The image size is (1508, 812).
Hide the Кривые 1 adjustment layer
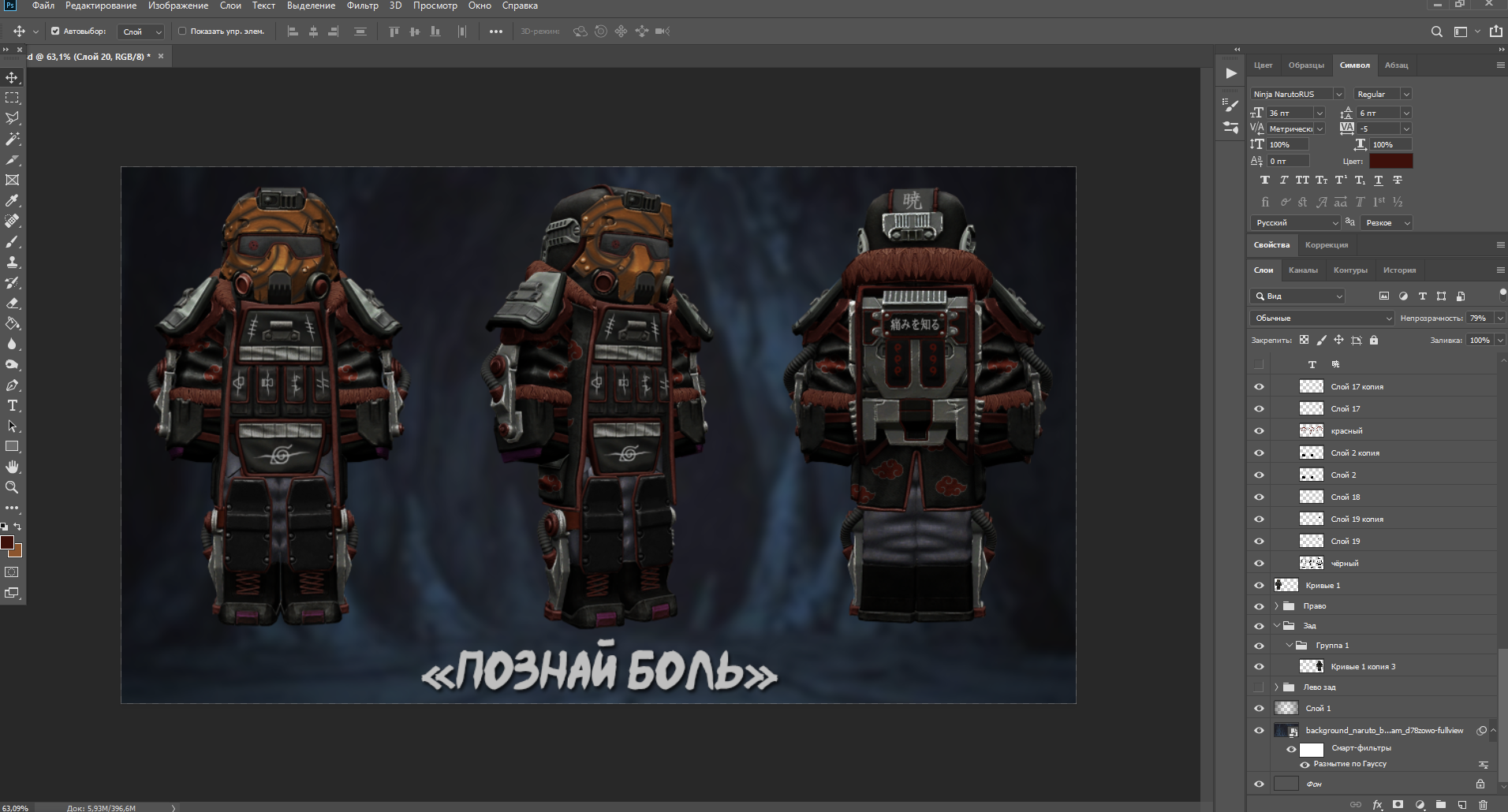pos(1259,585)
